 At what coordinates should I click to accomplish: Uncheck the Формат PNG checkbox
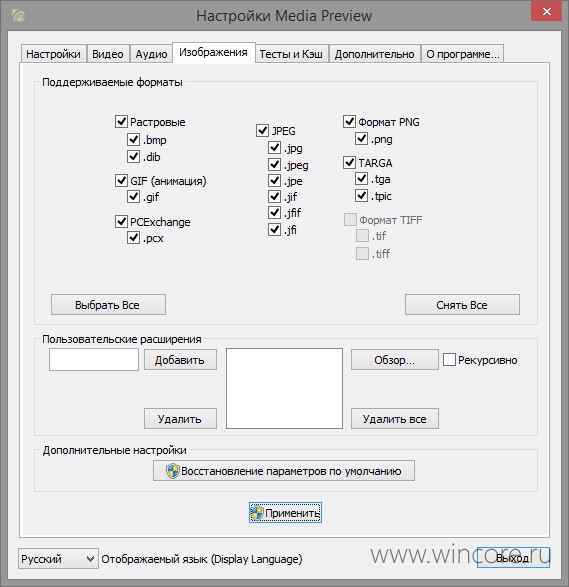[349, 121]
